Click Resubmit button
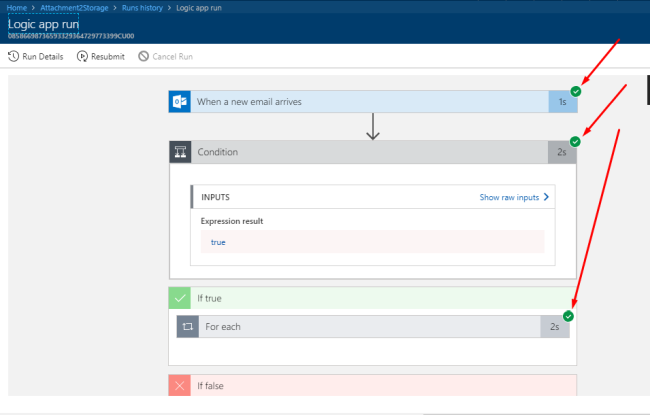This screenshot has width=650, height=415. [x=101, y=56]
